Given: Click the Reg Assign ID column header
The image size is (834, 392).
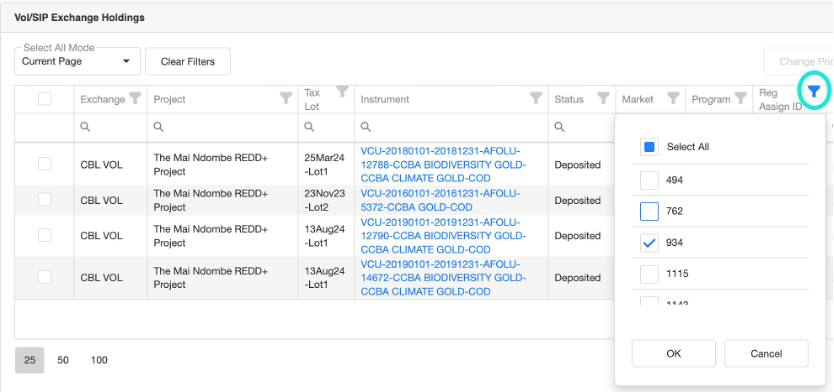Looking at the screenshot, I should point(780,99).
